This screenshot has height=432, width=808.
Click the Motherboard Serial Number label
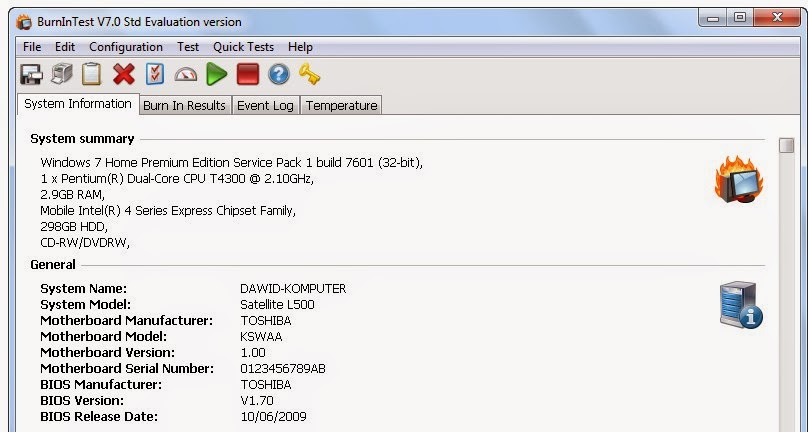coord(127,369)
